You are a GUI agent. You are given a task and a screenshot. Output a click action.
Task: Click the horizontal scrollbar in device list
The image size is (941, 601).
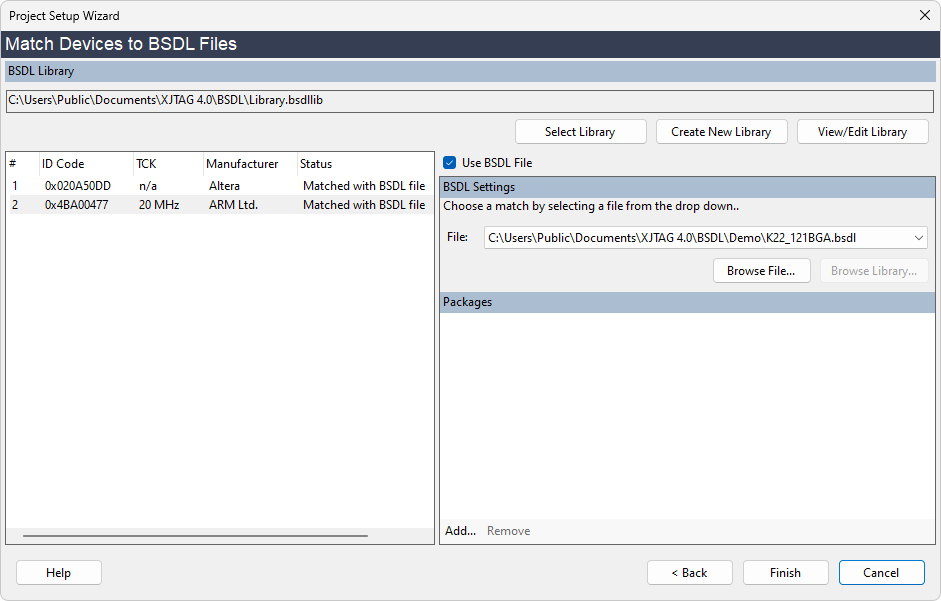point(195,536)
